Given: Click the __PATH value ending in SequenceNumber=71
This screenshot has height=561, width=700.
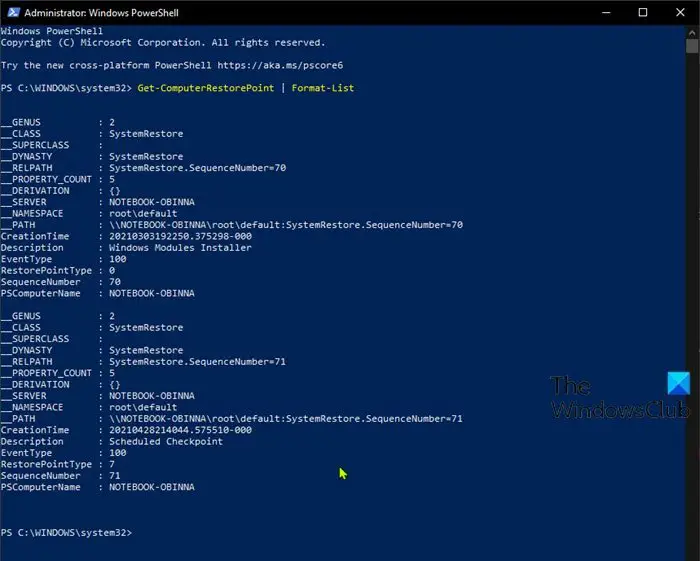Looking at the screenshot, I should (x=286, y=419).
